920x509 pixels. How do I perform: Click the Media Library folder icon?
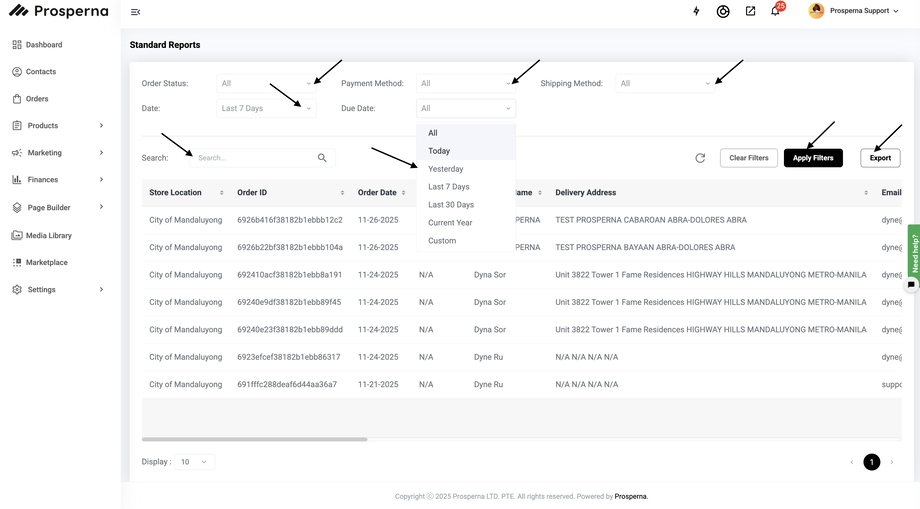point(17,235)
